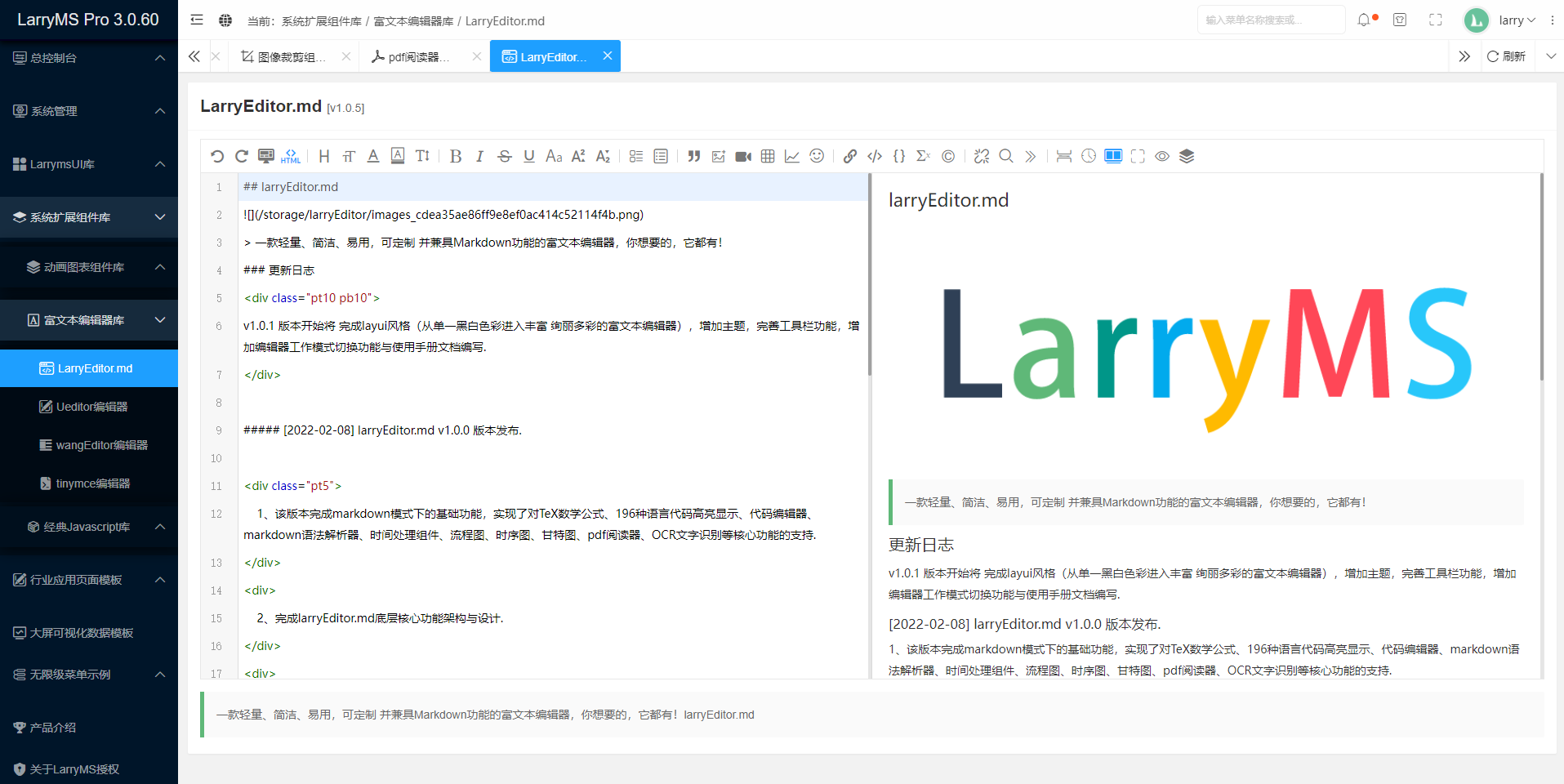This screenshot has height=784, width=1564.
Task: Open tab options dropdown beside 刷新
Action: tap(1551, 56)
